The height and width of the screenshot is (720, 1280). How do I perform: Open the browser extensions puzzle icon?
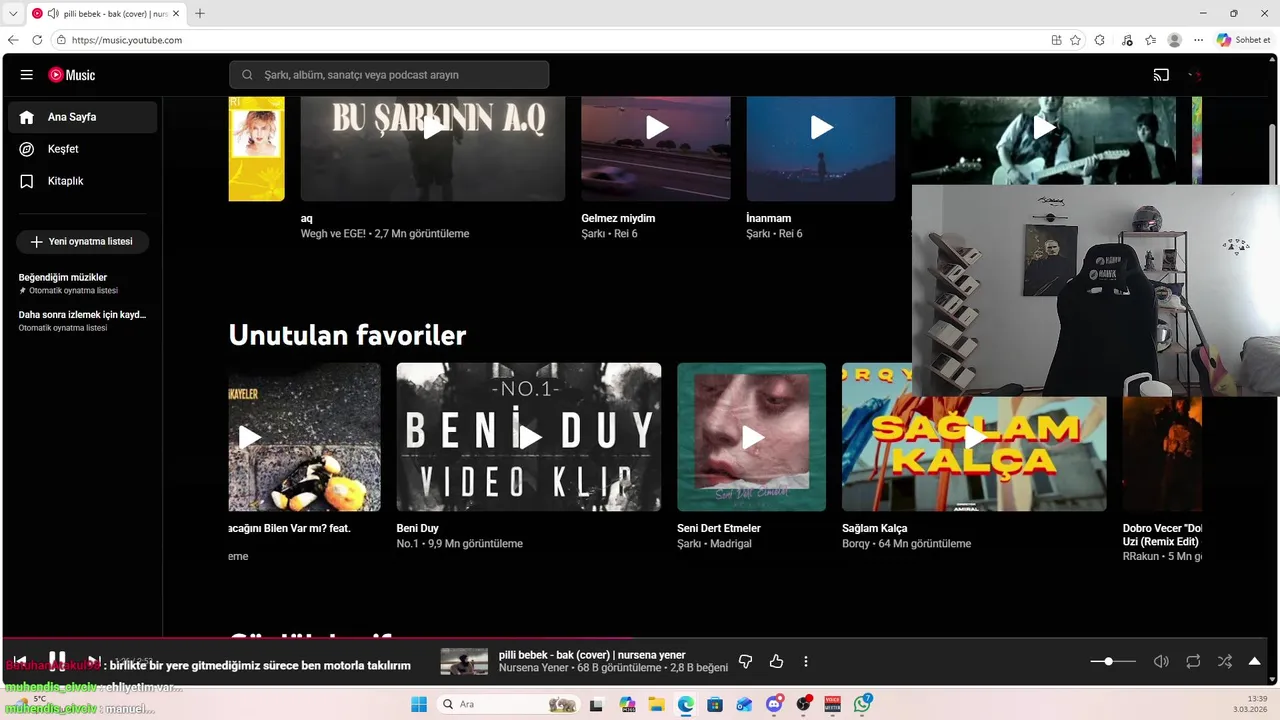[x=1100, y=40]
